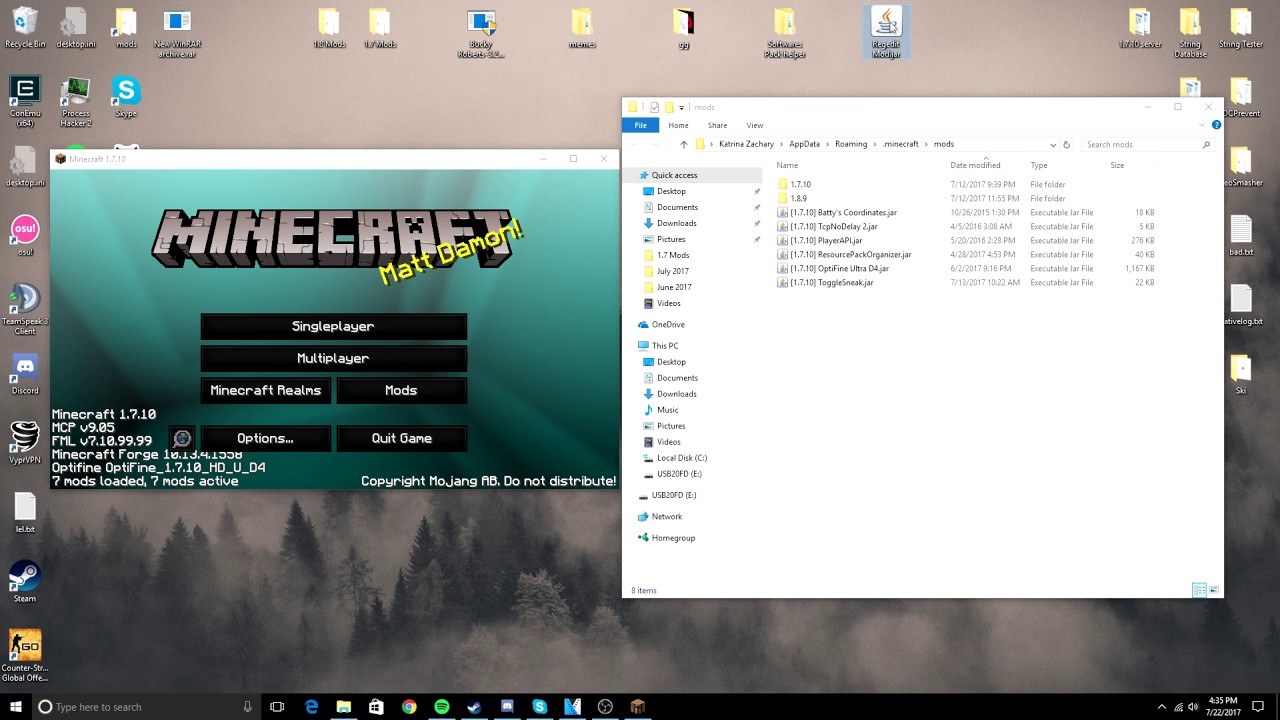This screenshot has height=720, width=1280.
Task: Open Discord desktop shortcut
Action: [25, 373]
